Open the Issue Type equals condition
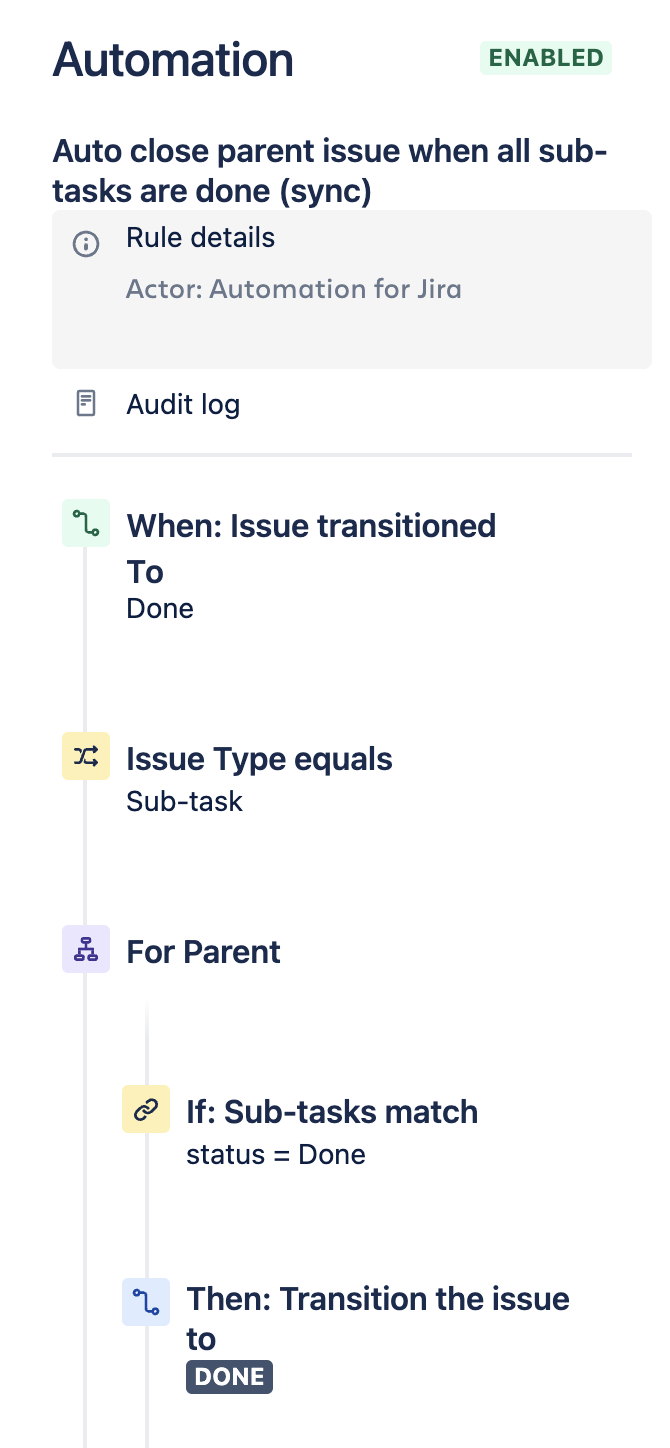This screenshot has height=1448, width=670. click(259, 779)
